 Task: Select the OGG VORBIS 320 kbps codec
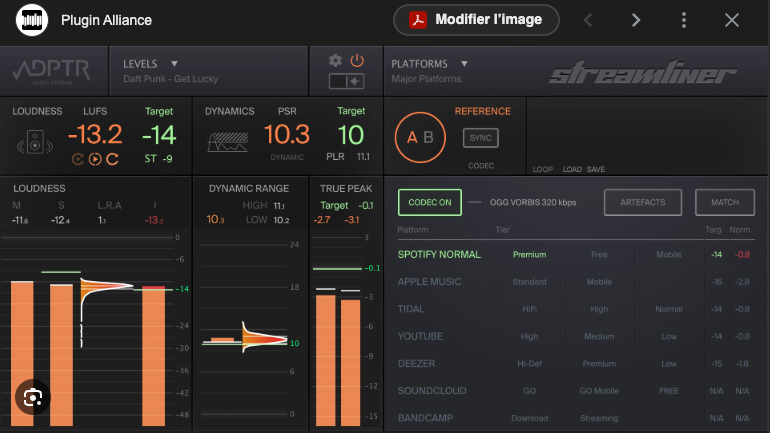click(533, 202)
